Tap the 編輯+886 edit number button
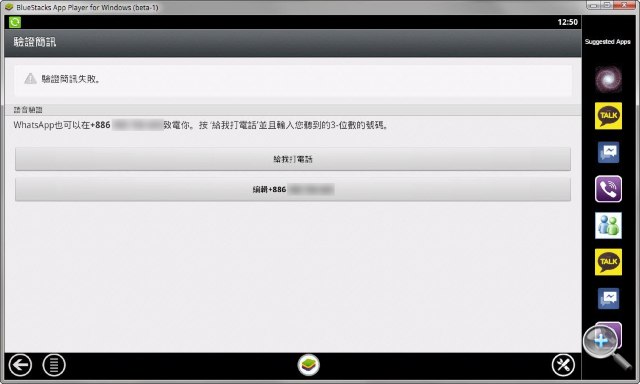The width and height of the screenshot is (640, 384). 293,189
